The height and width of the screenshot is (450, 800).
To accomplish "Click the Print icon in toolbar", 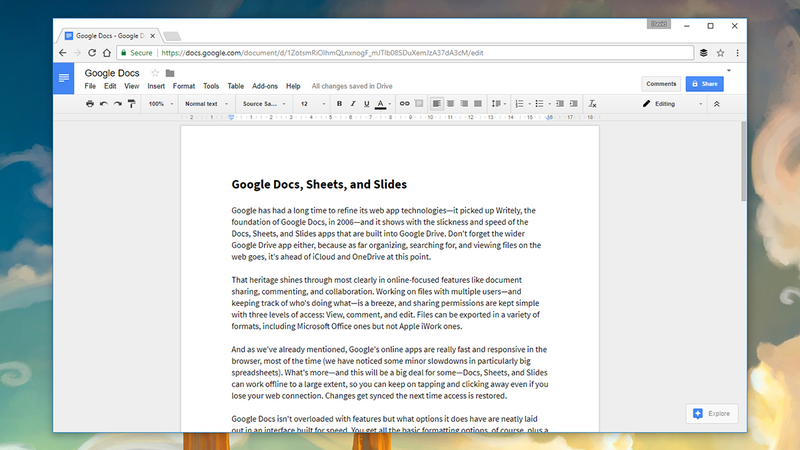I will click(x=90, y=104).
